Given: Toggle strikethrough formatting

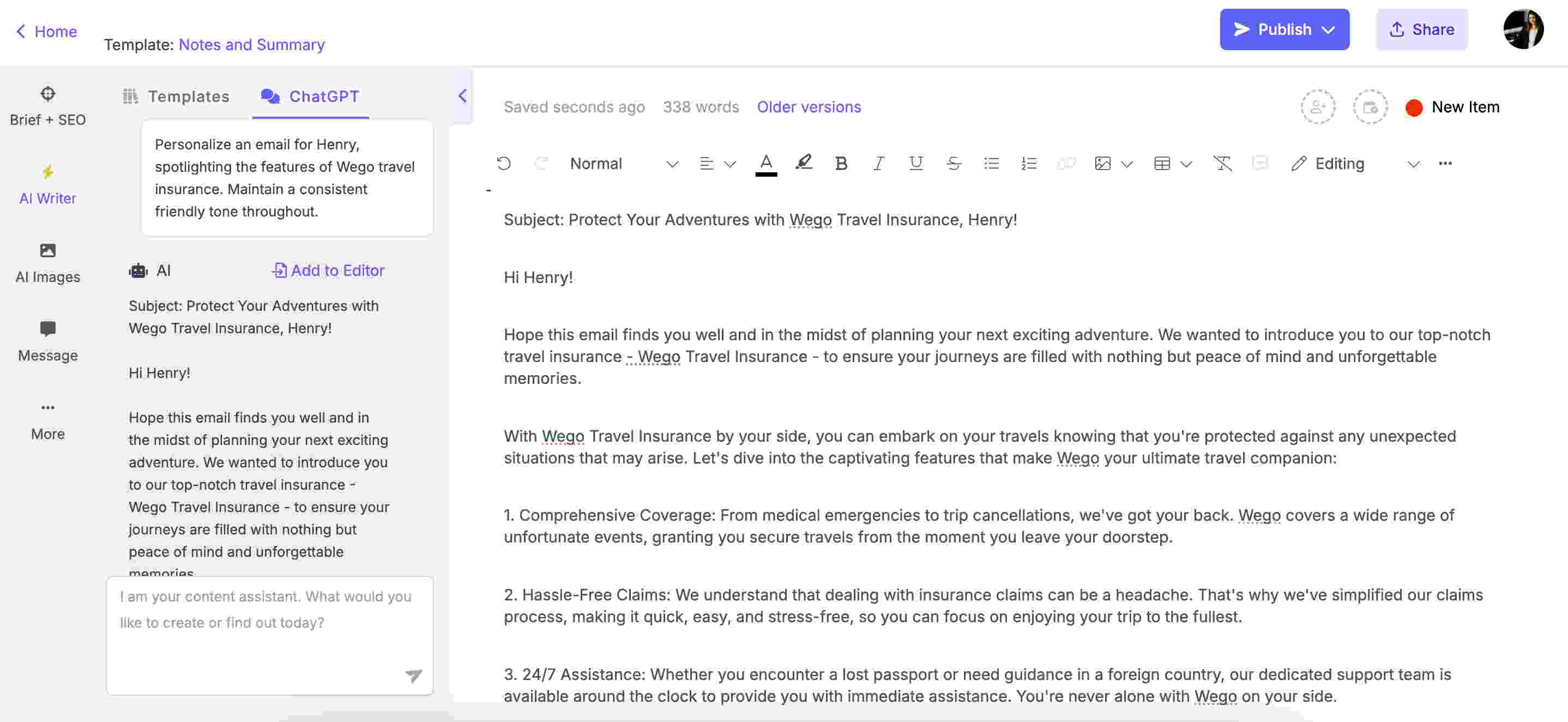Looking at the screenshot, I should [954, 163].
